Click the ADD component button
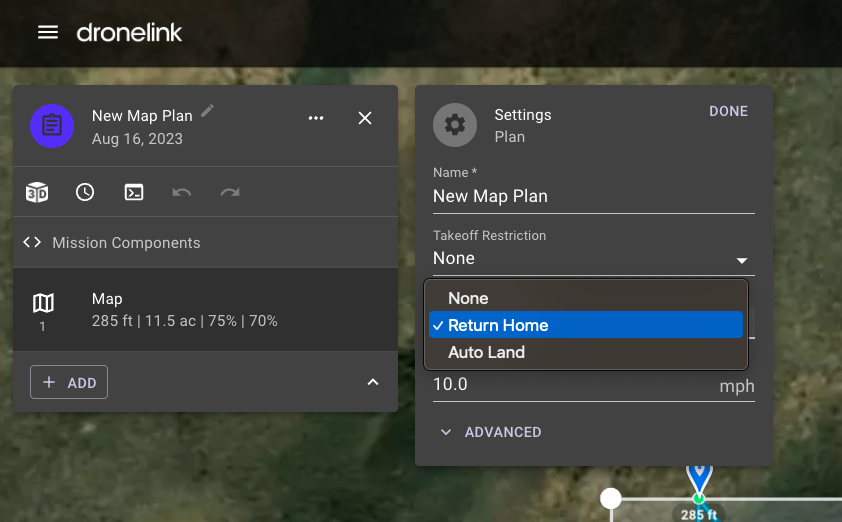This screenshot has width=842, height=522. coord(69,382)
